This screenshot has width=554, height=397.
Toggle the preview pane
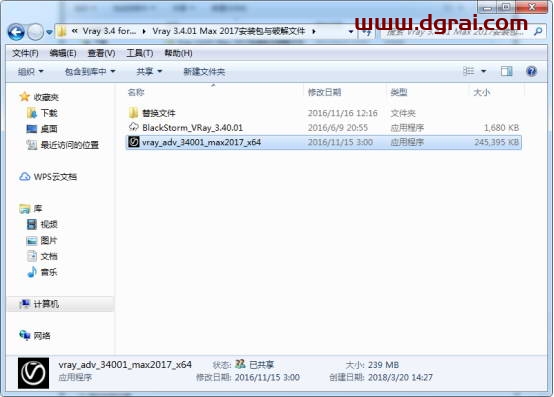click(x=507, y=71)
